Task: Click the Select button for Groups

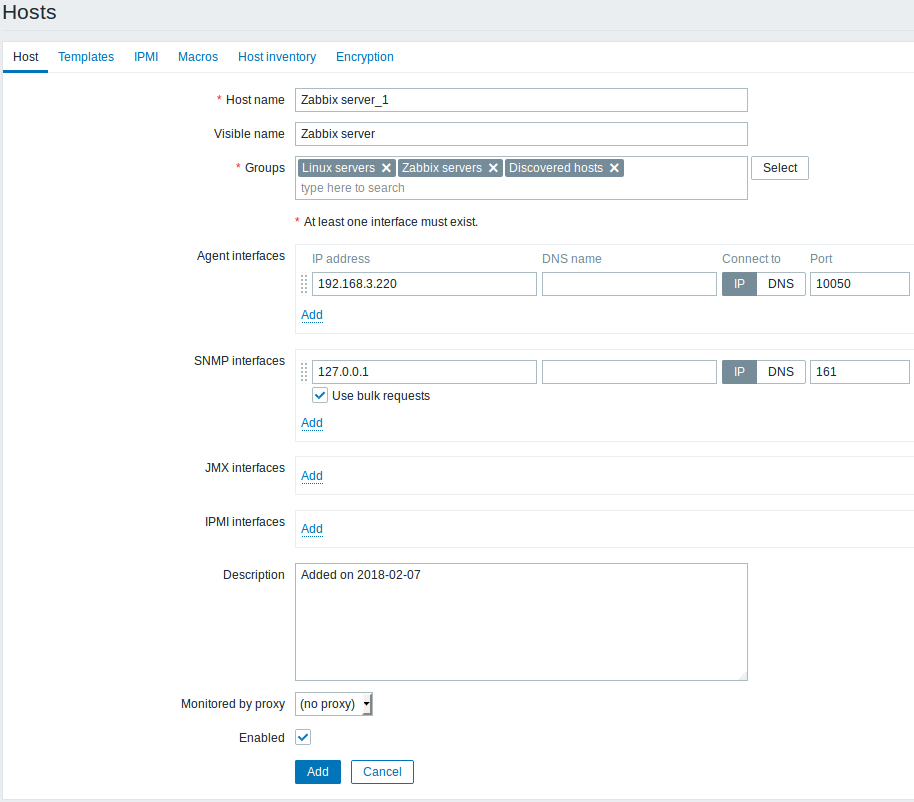Action: click(x=780, y=168)
